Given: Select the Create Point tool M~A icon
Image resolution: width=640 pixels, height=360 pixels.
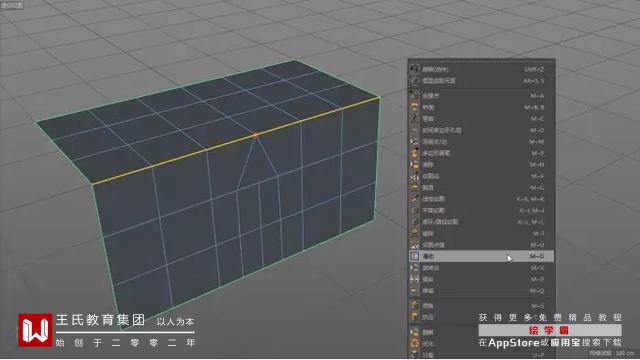Looking at the screenshot, I should tap(415, 96).
